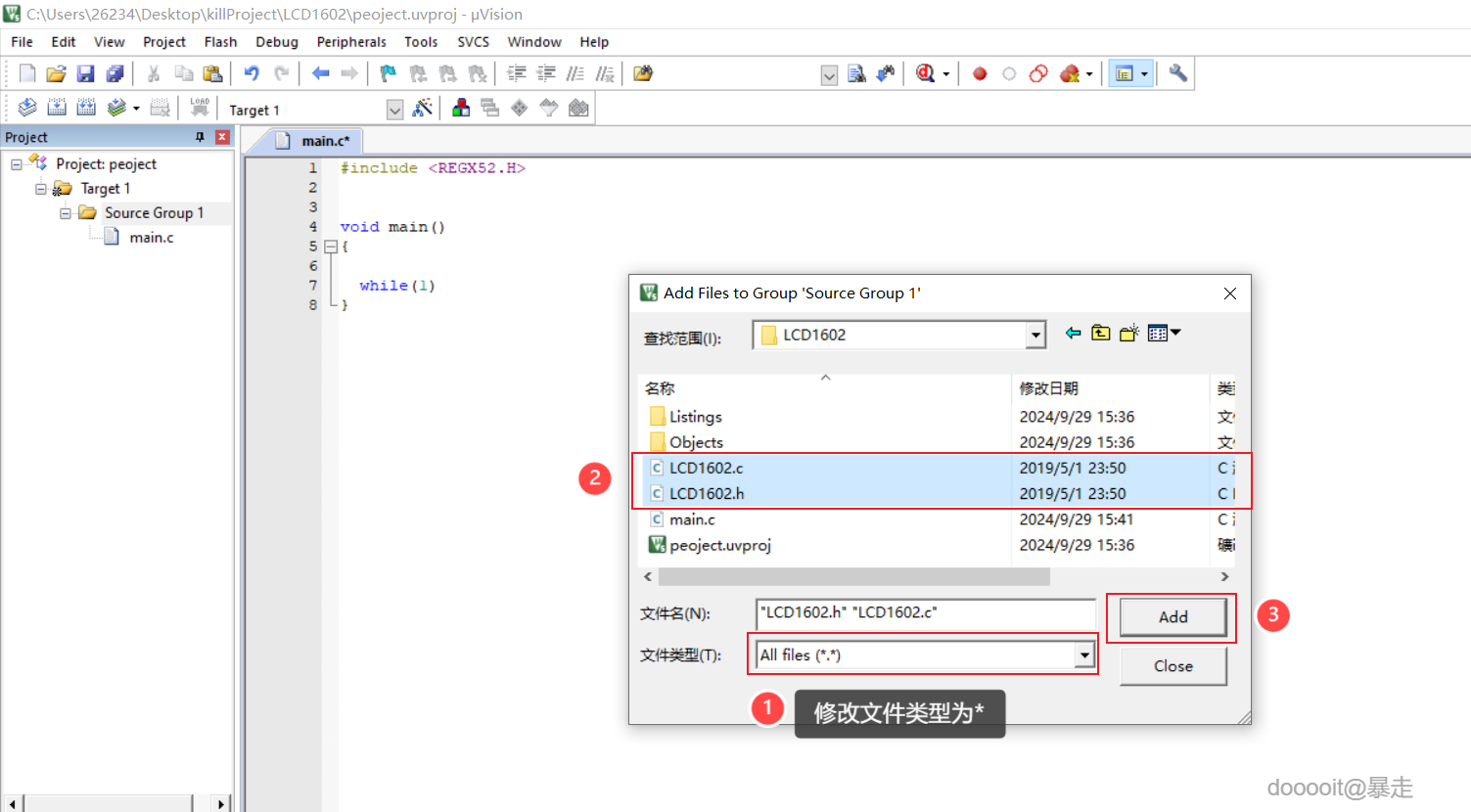The width and height of the screenshot is (1471, 812).
Task: Open Configuration with the wrench icon
Action: (x=1178, y=73)
